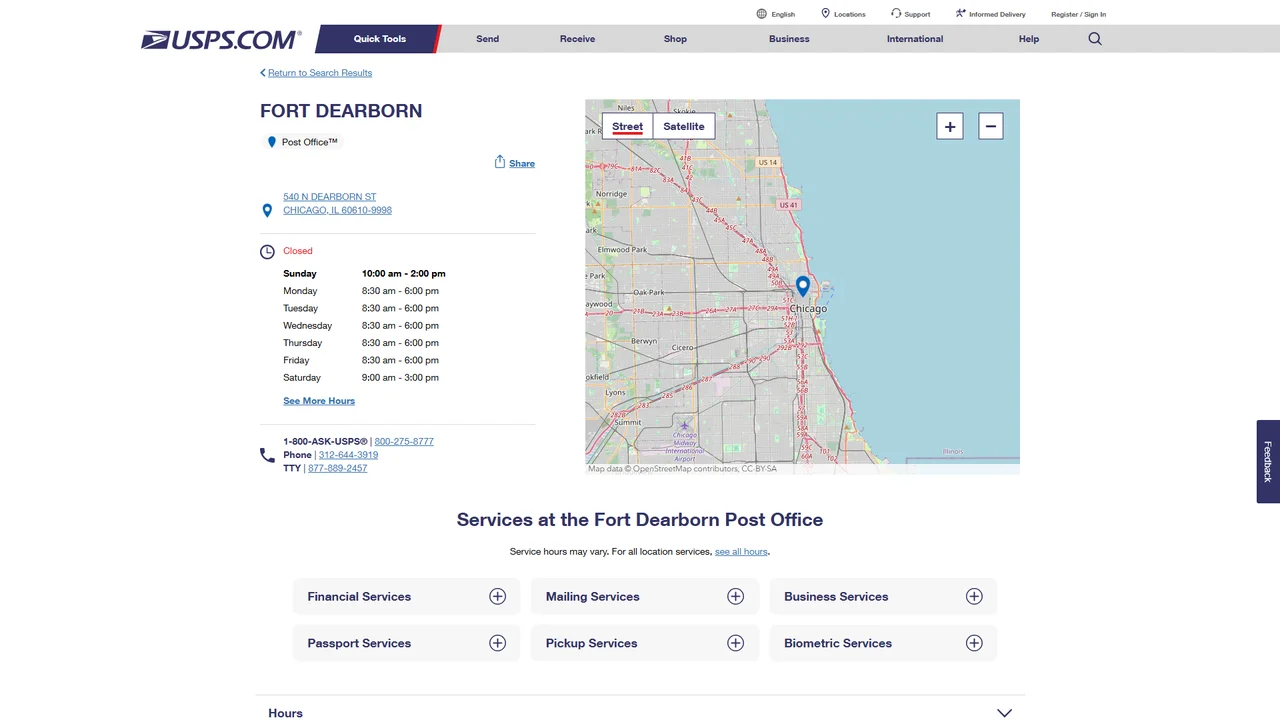1280x720 pixels.
Task: Click See More Hours link
Action: (319, 401)
